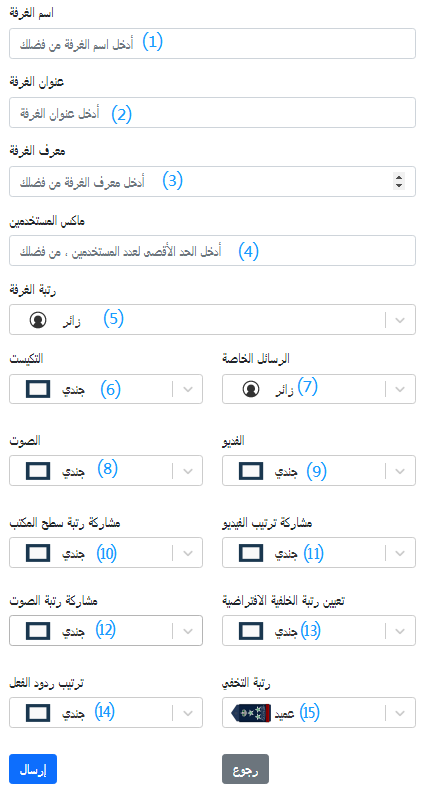Click the جندي rank badge under الصوت
This screenshot has width=430, height=804.
click(x=38, y=470)
